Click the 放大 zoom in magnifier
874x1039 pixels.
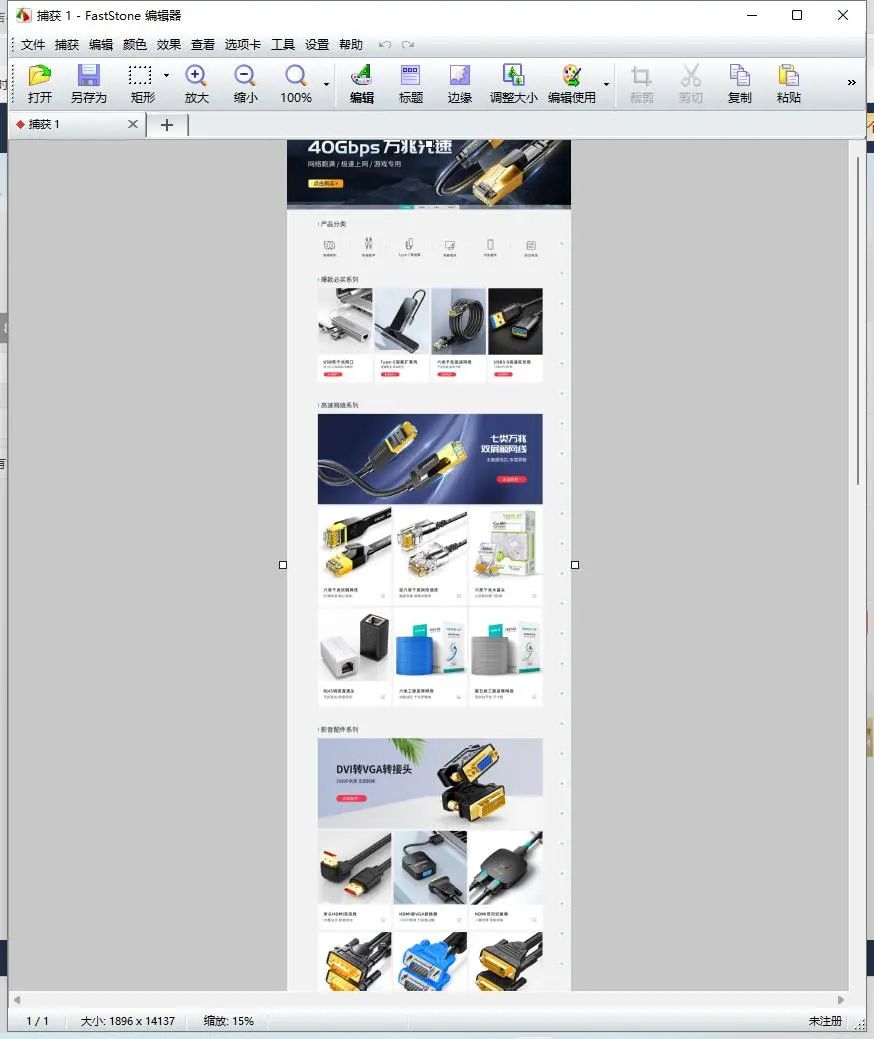196,76
